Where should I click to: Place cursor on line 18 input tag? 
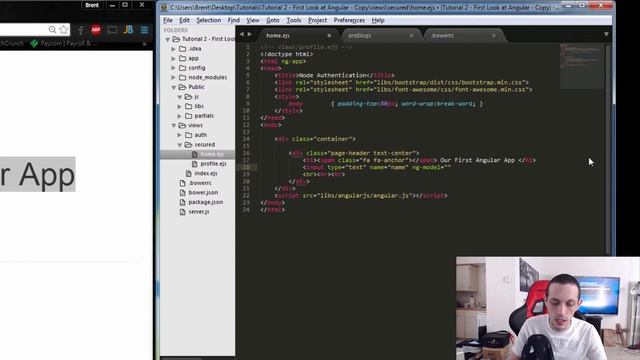pyautogui.click(x=376, y=167)
